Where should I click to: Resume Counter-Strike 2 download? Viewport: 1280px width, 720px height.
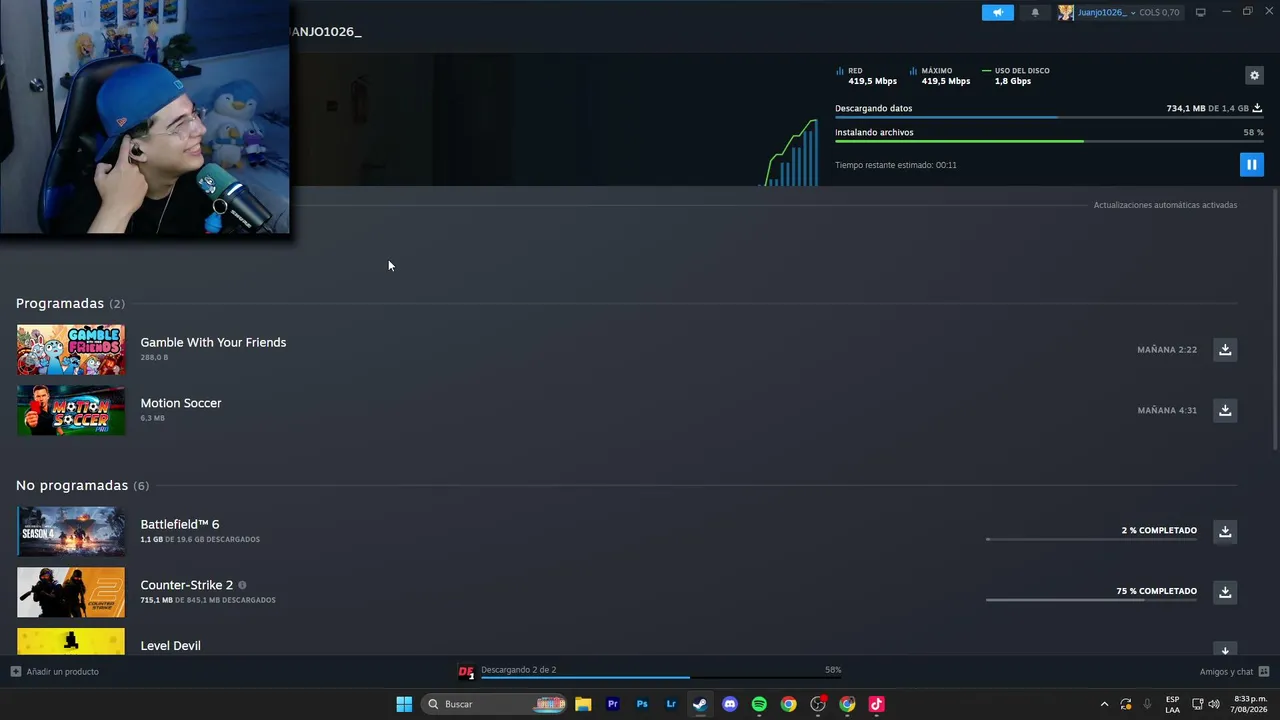[x=1225, y=592]
